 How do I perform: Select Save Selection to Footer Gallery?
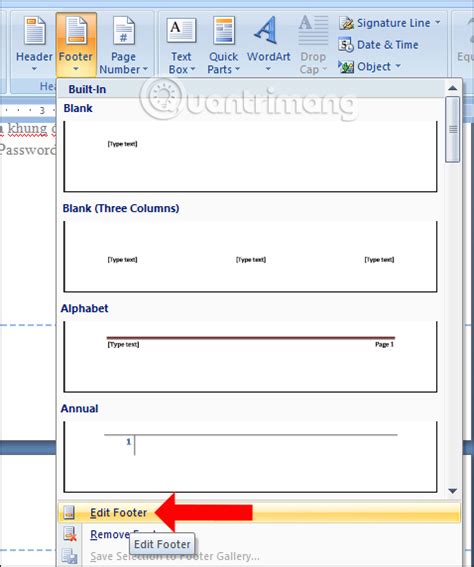(x=259, y=556)
